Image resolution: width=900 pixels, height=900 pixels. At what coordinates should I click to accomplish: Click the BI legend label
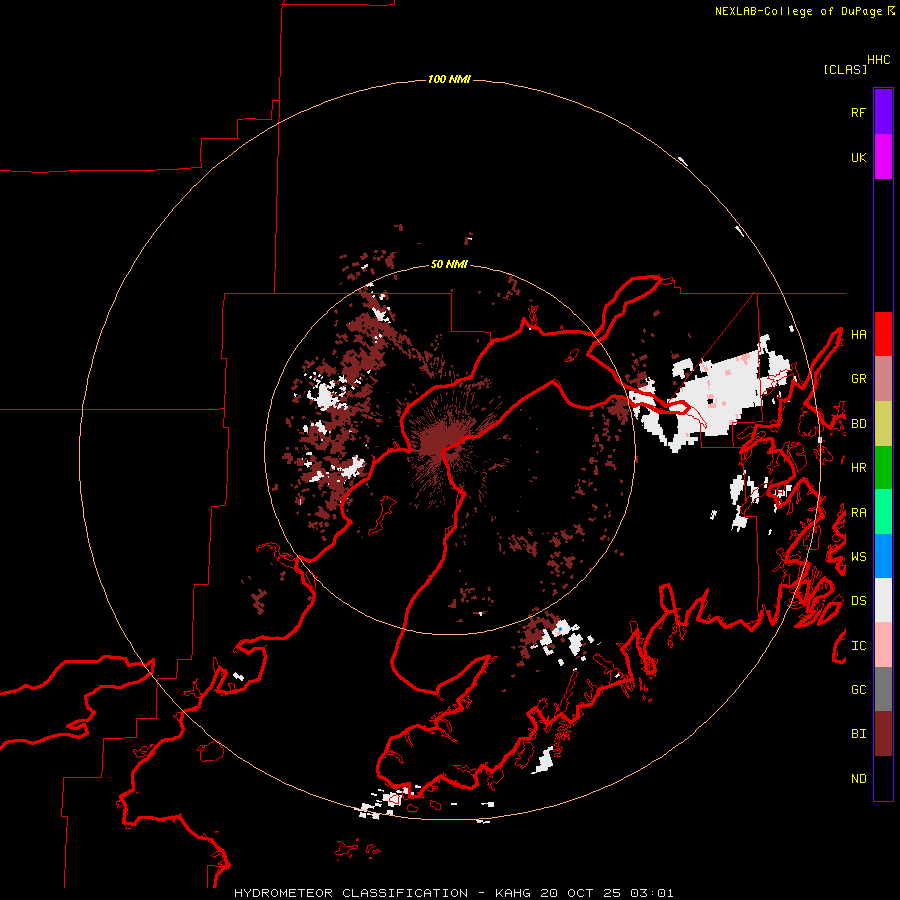[x=858, y=734]
